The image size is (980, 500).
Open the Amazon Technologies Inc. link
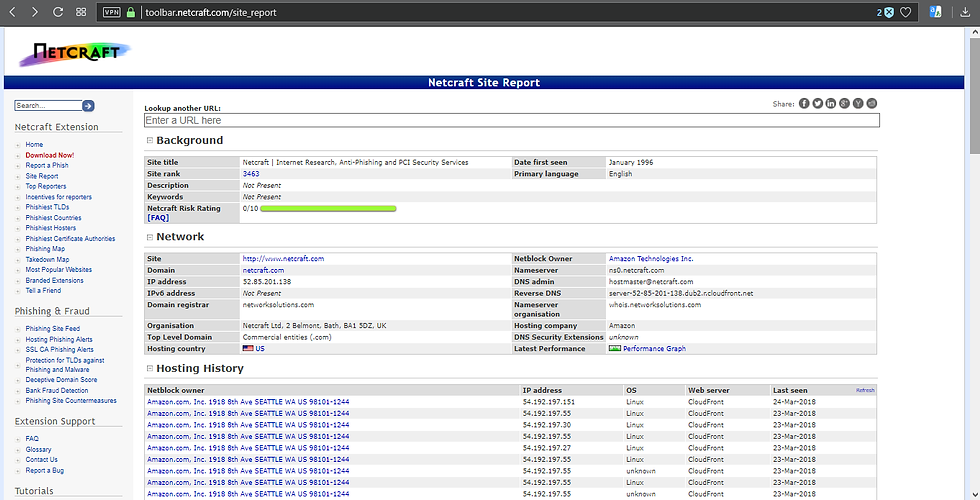click(x=651, y=258)
